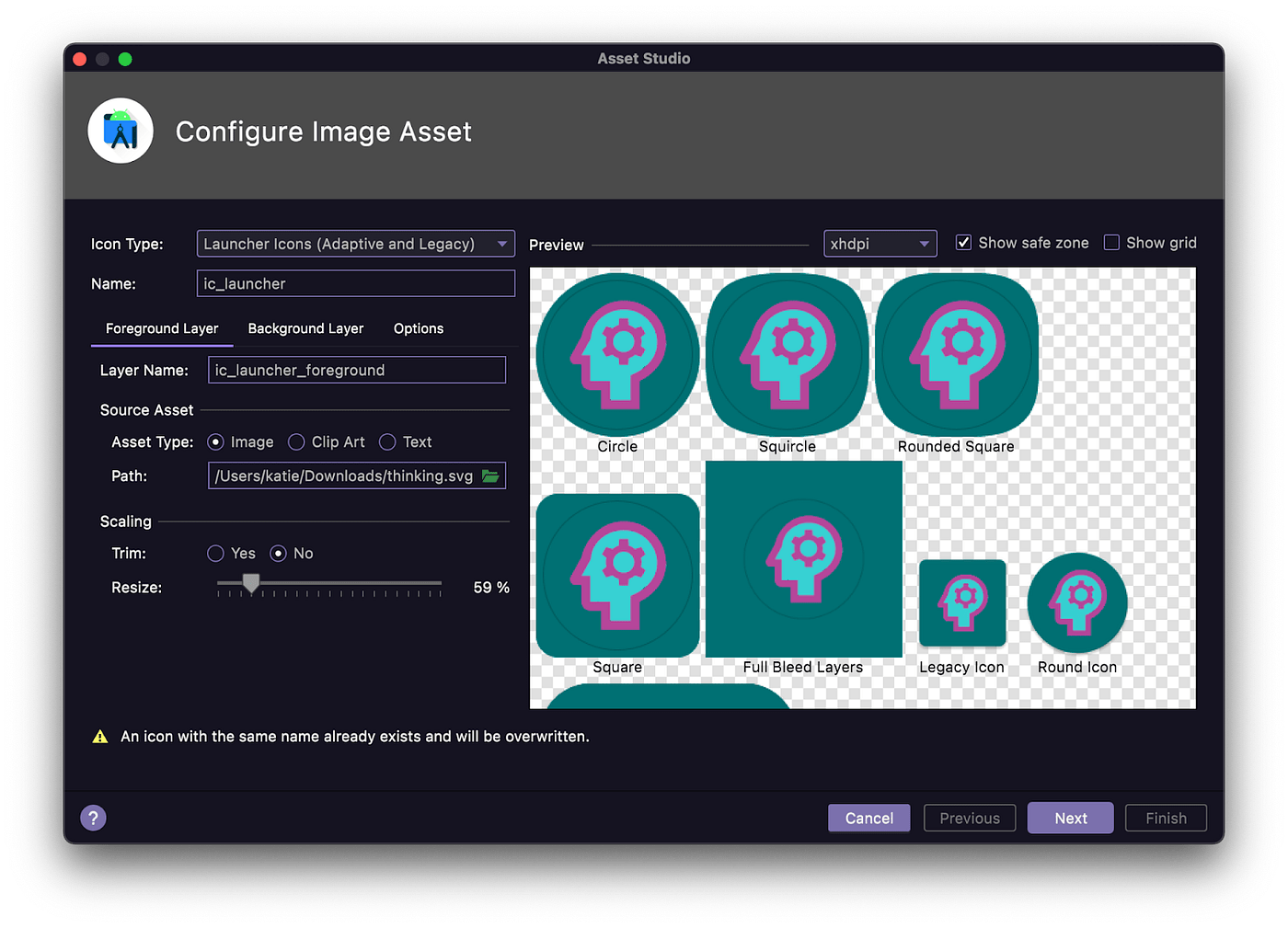
Task: Switch to the Background Layer tab
Action: pos(305,328)
